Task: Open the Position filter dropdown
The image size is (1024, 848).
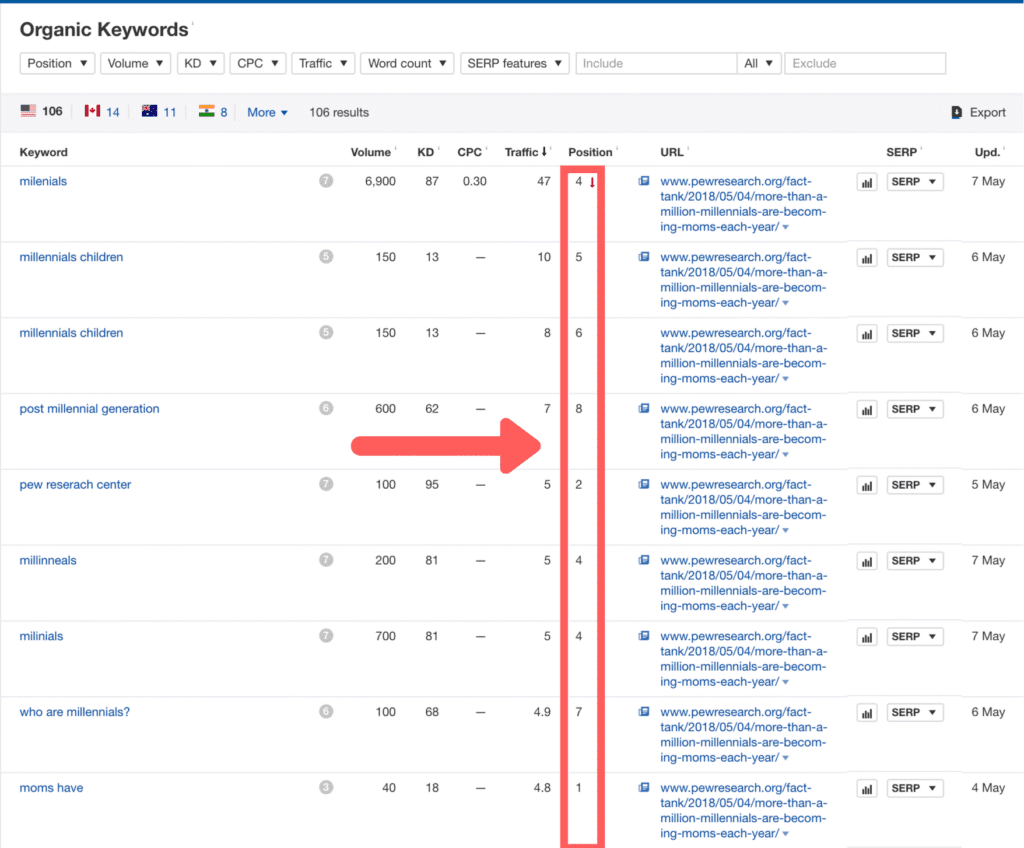Action: click(57, 64)
